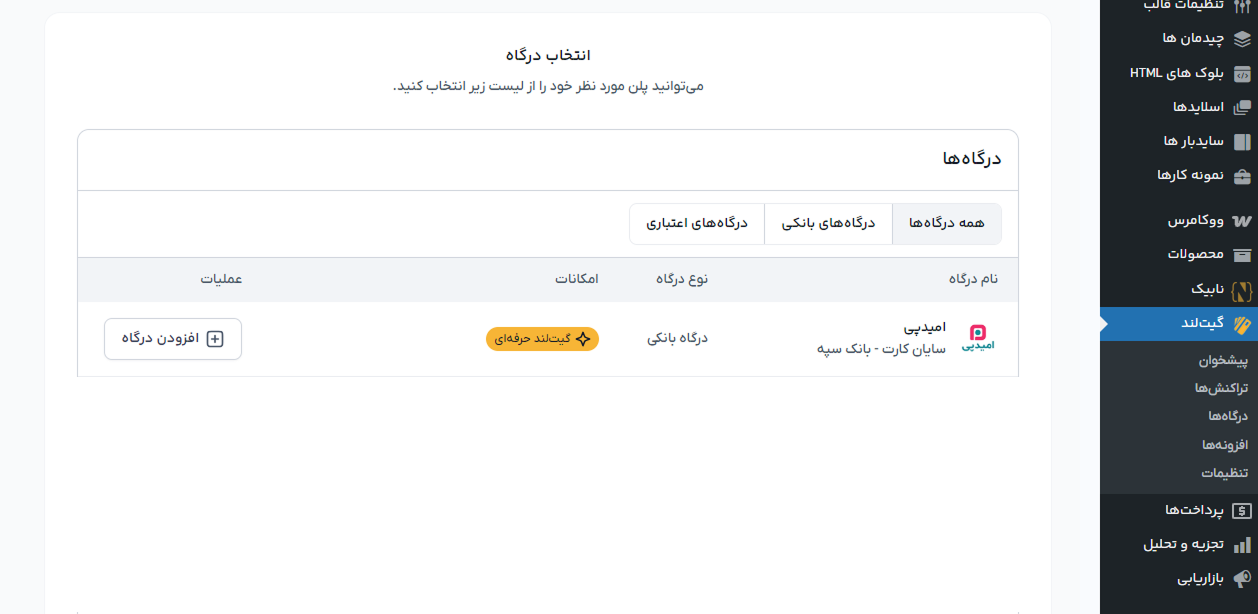1258x614 pixels.
Task: Switch to همه درگاه‌ها tab
Action: (946, 224)
